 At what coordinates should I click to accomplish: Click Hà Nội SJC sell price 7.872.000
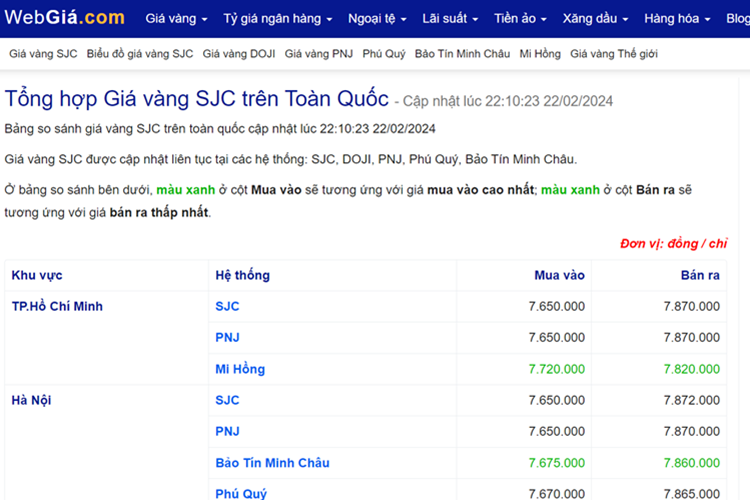coord(692,400)
